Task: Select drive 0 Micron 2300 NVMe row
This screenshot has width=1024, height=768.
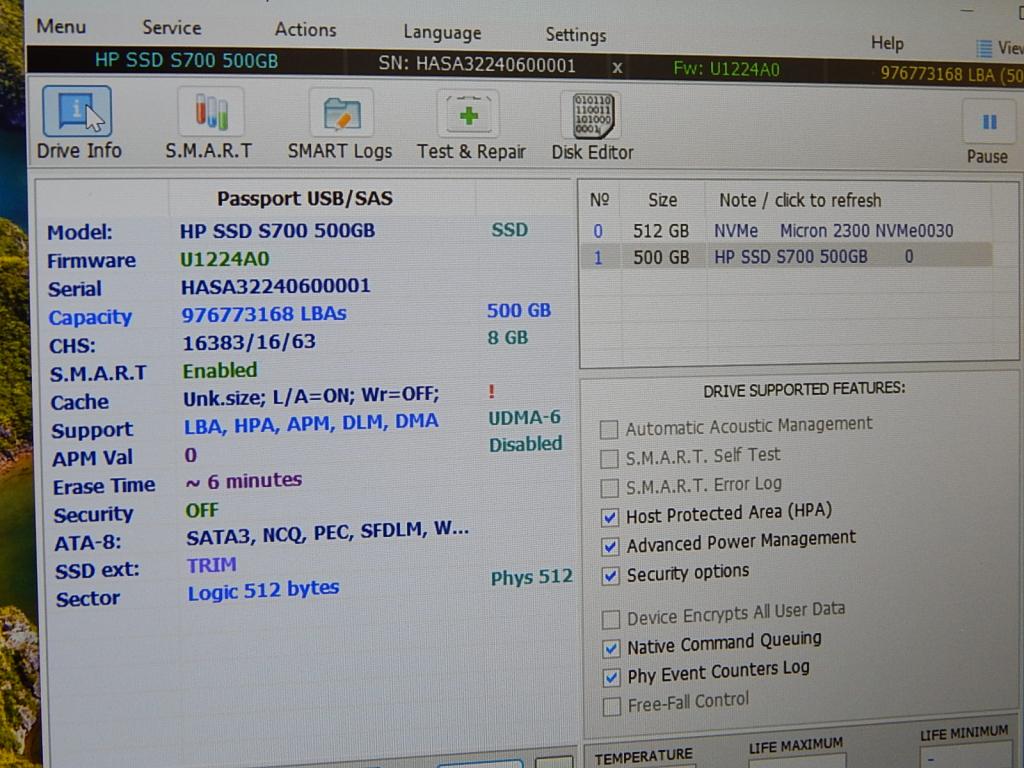Action: tap(786, 231)
